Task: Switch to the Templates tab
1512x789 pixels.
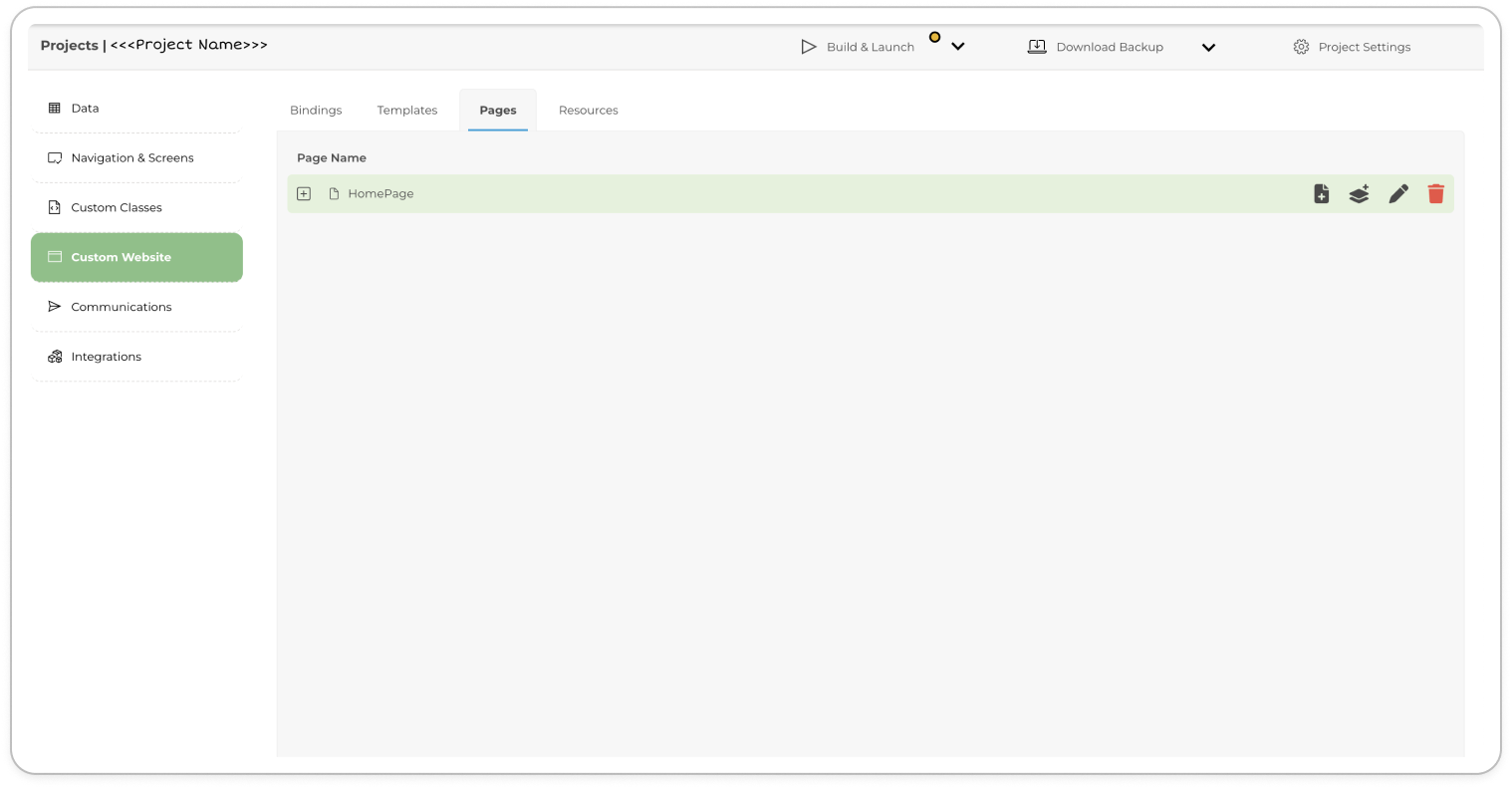Action: [406, 111]
